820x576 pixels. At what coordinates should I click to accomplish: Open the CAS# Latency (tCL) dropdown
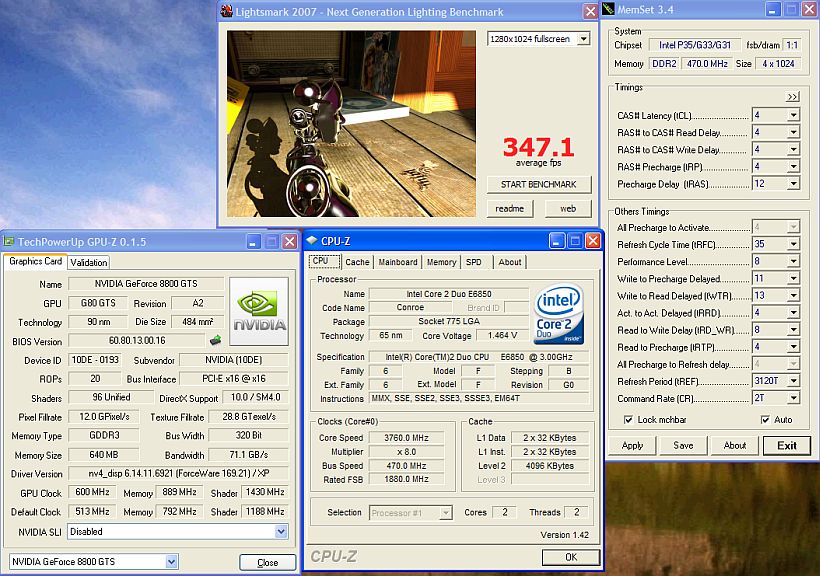click(793, 115)
